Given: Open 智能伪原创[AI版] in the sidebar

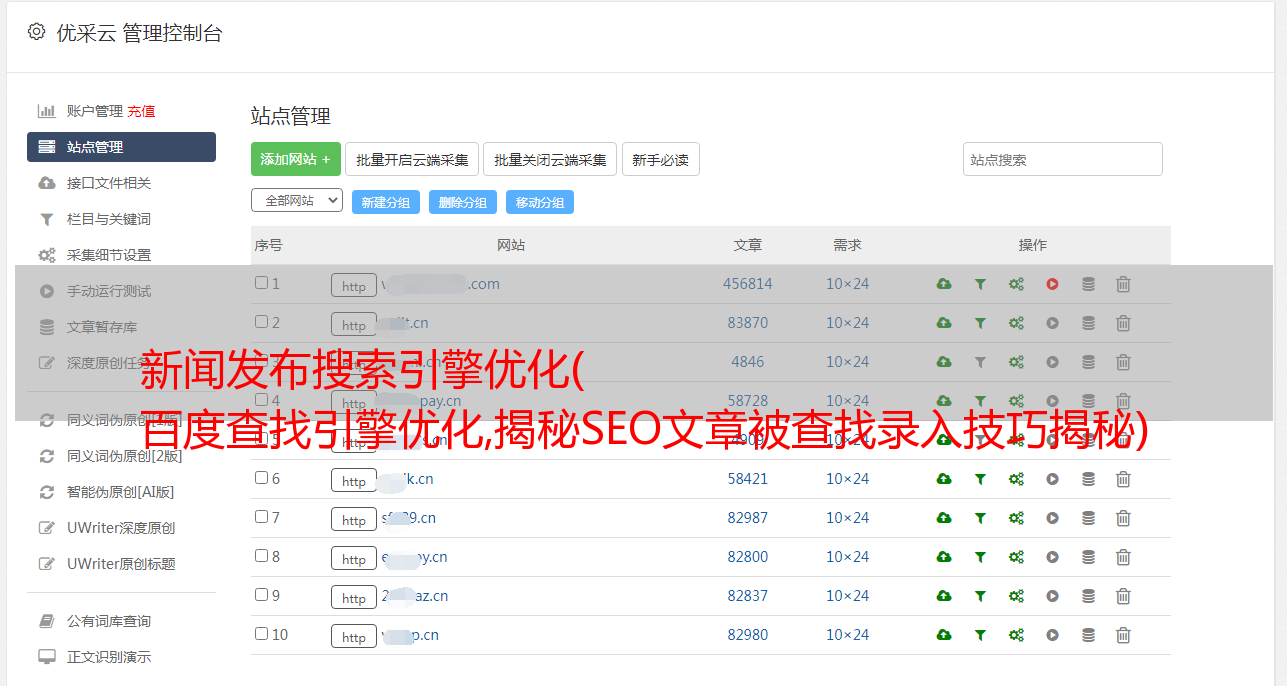Looking at the screenshot, I should (121, 492).
